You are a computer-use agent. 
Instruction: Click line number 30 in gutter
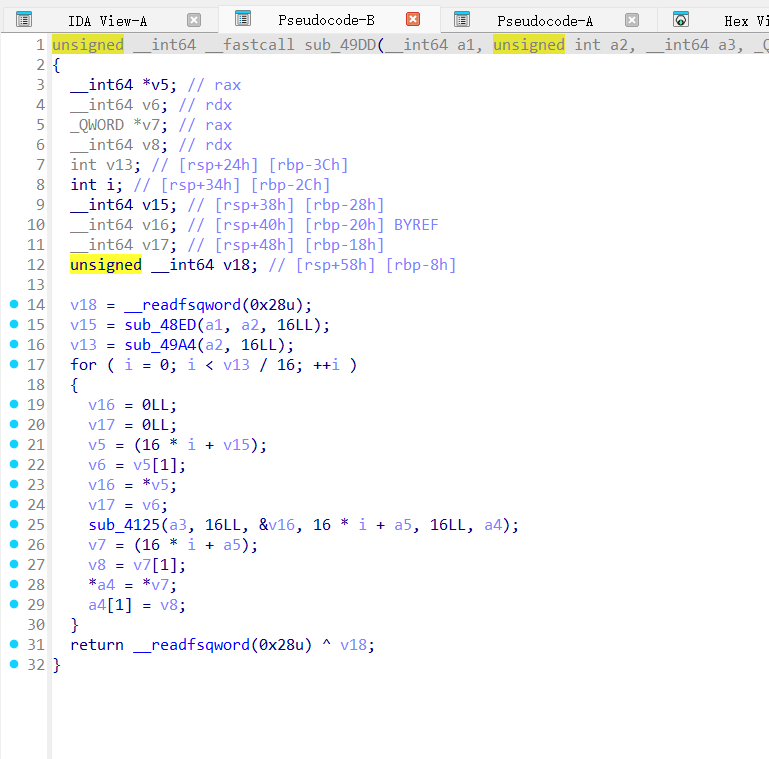point(36,625)
